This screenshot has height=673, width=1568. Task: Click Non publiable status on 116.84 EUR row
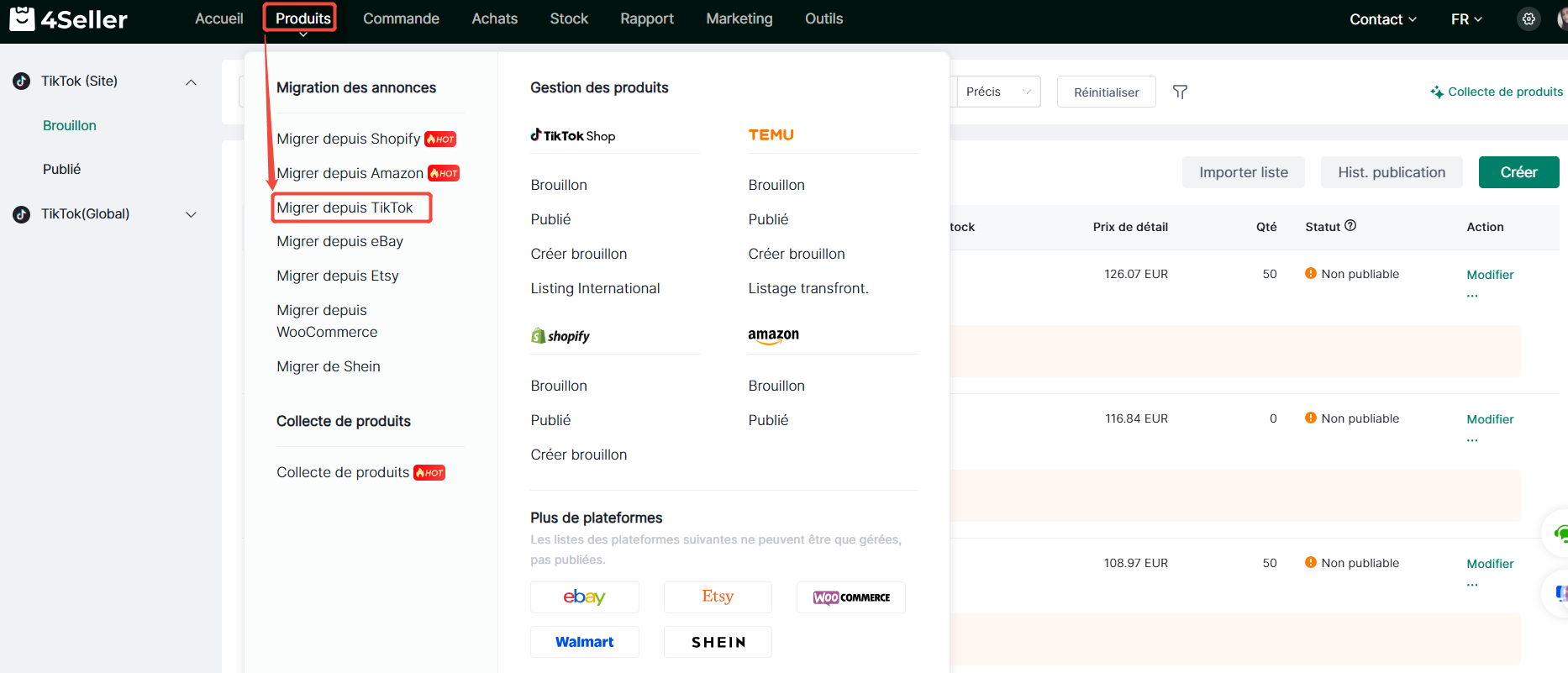(x=1352, y=418)
